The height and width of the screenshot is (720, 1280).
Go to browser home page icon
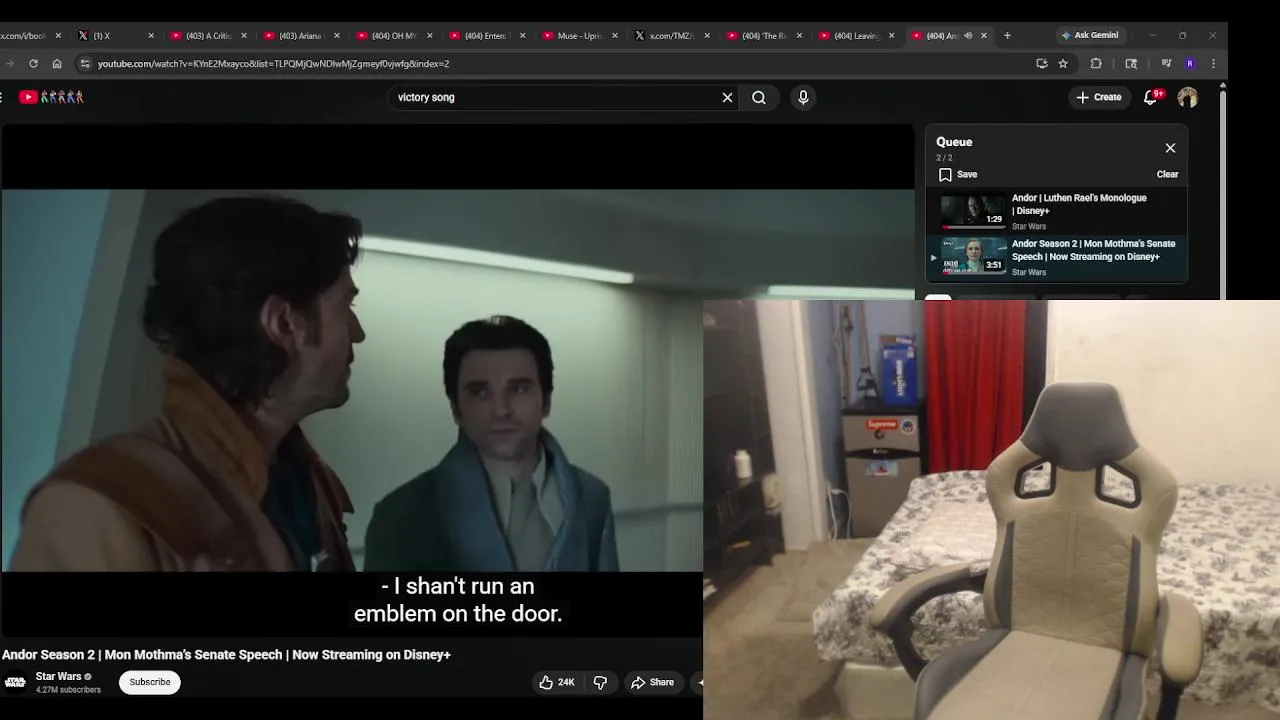(x=57, y=63)
